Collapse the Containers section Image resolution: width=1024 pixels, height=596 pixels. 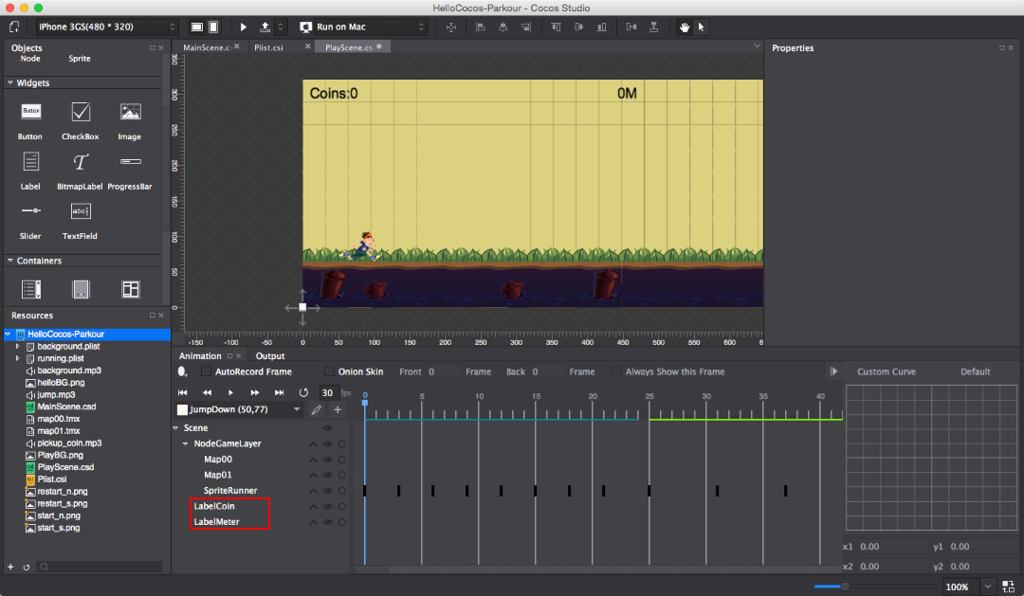click(x=10, y=260)
